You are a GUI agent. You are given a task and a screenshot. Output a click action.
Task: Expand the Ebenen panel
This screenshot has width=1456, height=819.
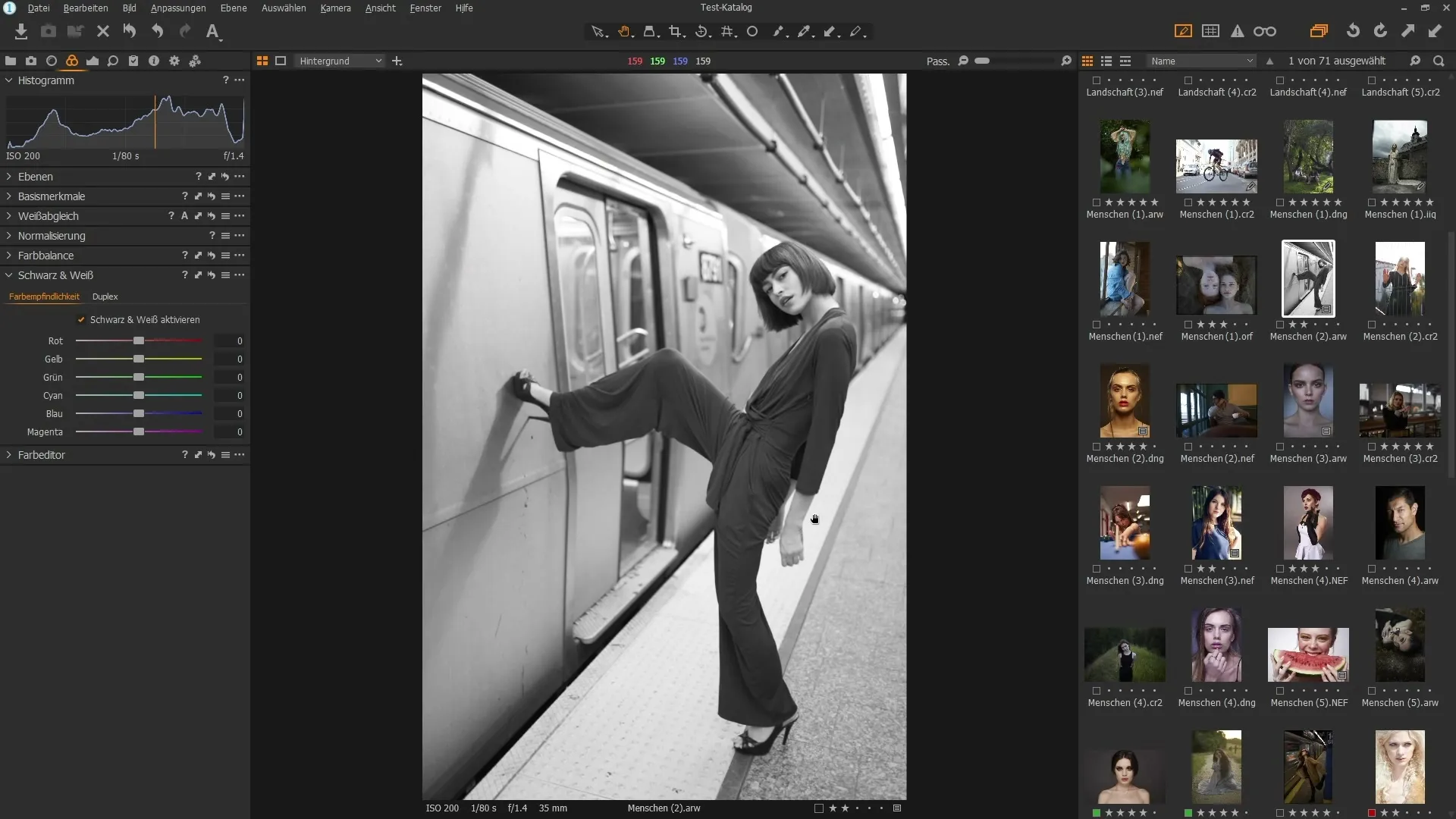click(x=9, y=177)
